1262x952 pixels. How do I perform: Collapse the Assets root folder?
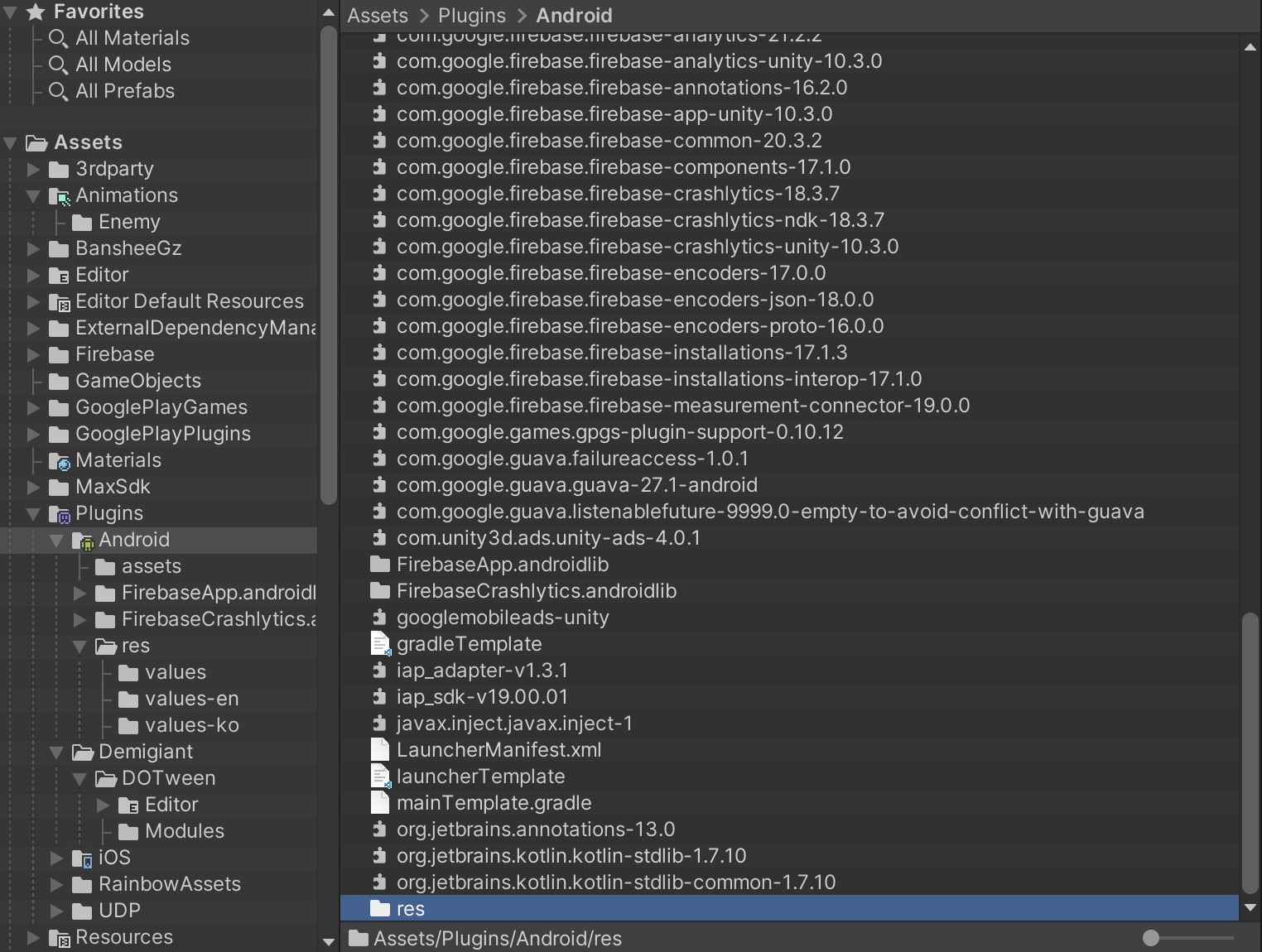point(10,143)
